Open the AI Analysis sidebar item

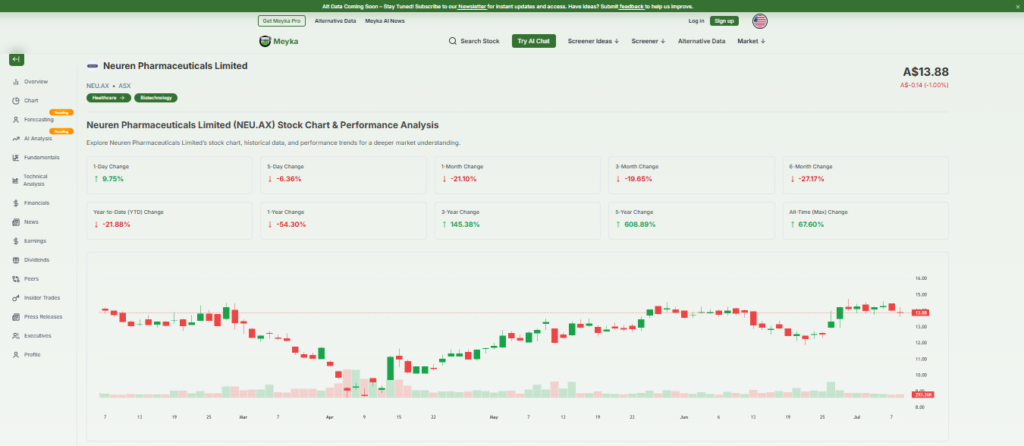16,138
